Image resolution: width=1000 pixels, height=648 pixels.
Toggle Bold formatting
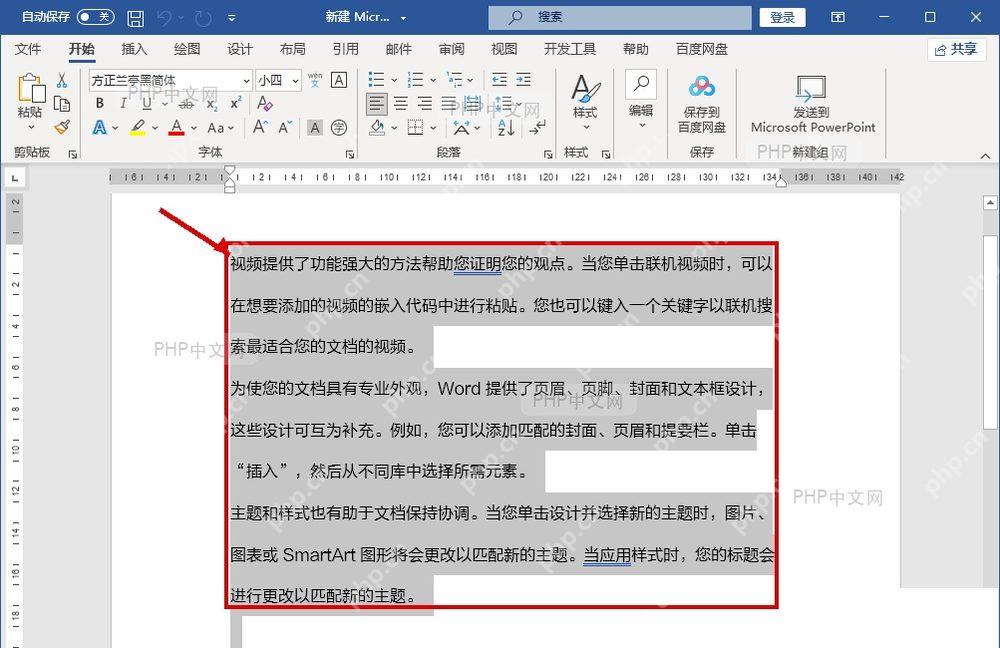(x=99, y=103)
